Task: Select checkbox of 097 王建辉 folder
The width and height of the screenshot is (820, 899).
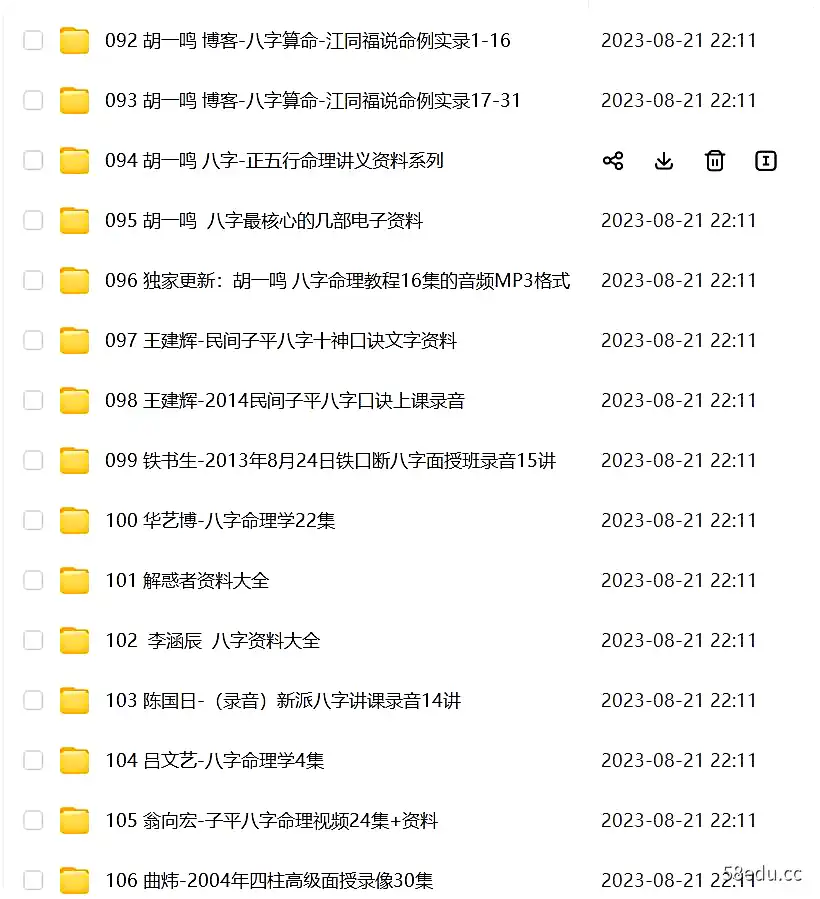Action: tap(33, 341)
